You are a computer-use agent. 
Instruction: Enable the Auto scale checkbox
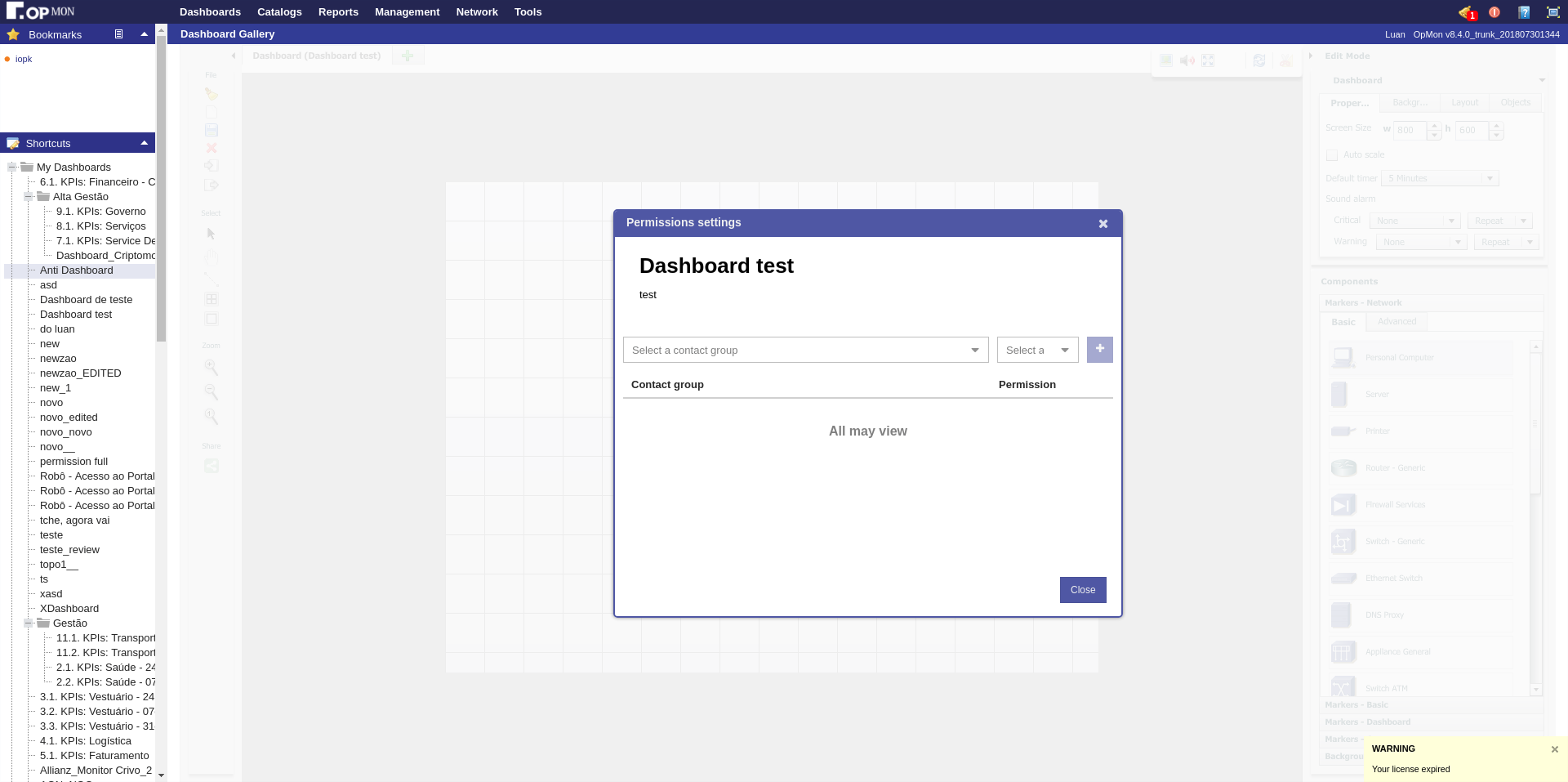pos(1331,154)
